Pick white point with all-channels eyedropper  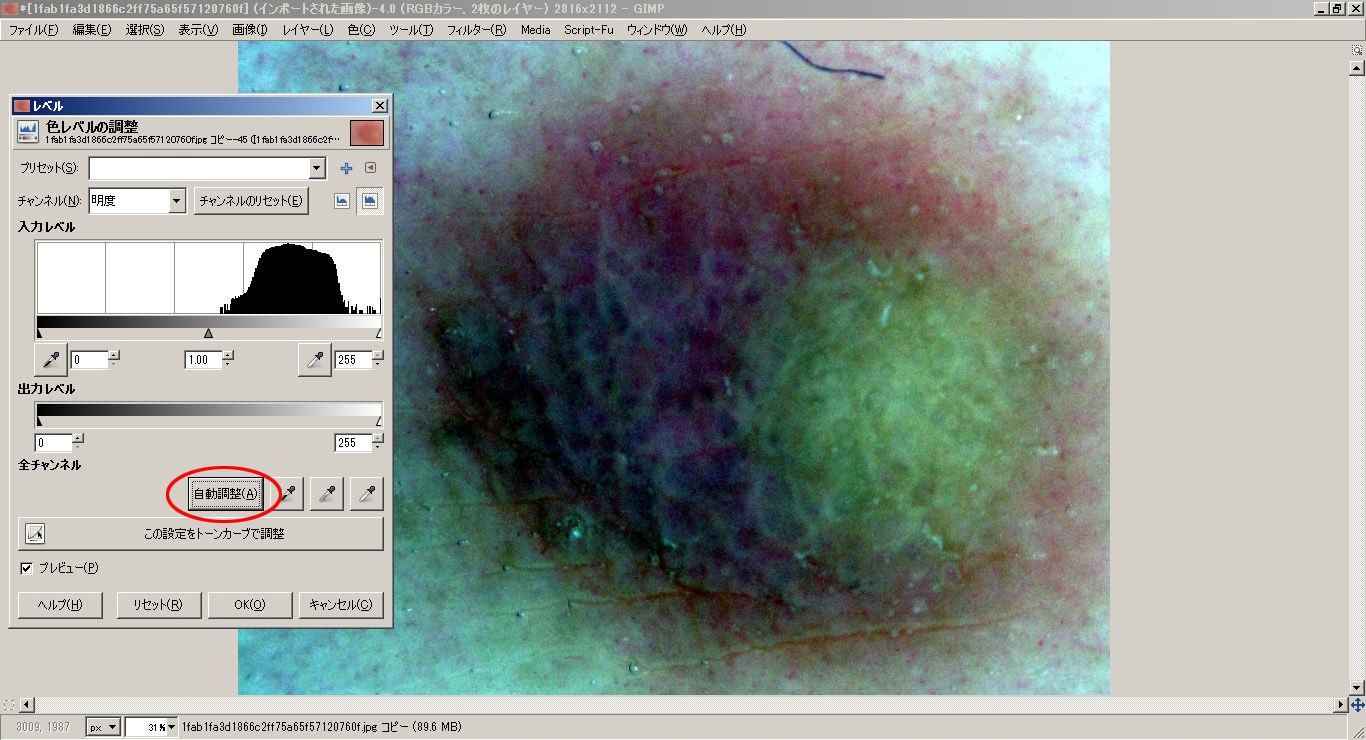click(367, 494)
